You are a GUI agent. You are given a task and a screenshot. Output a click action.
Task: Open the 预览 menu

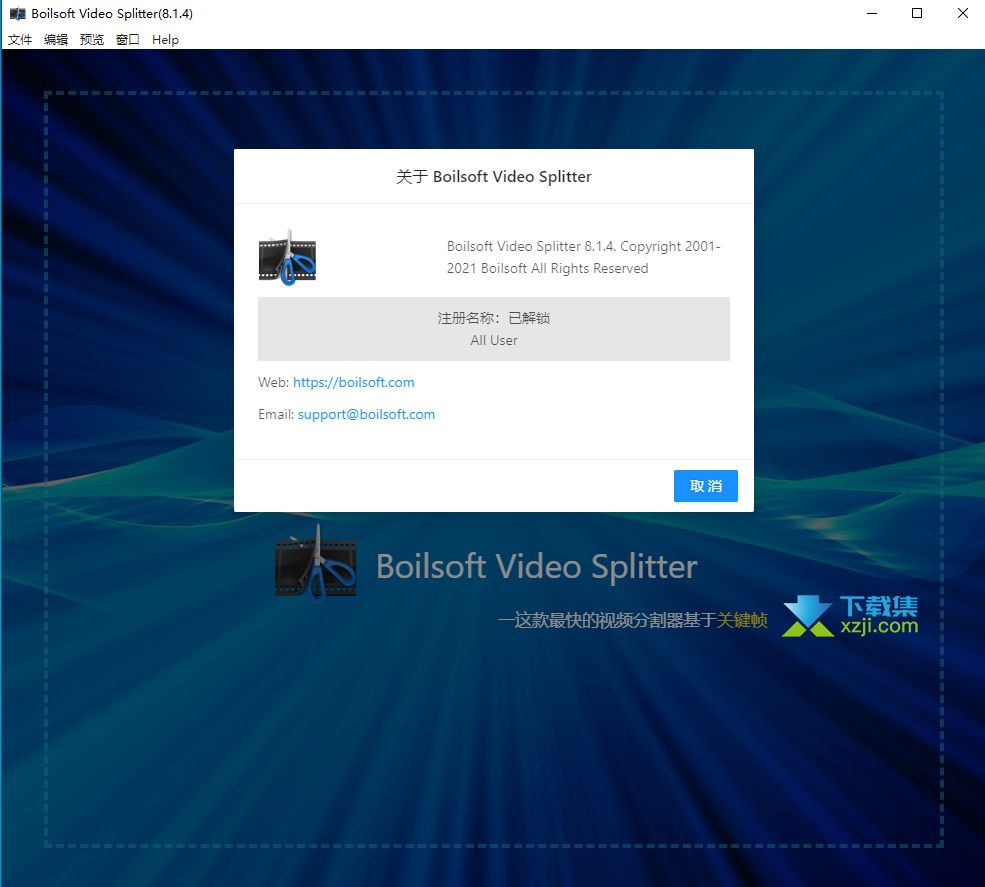pyautogui.click(x=92, y=40)
